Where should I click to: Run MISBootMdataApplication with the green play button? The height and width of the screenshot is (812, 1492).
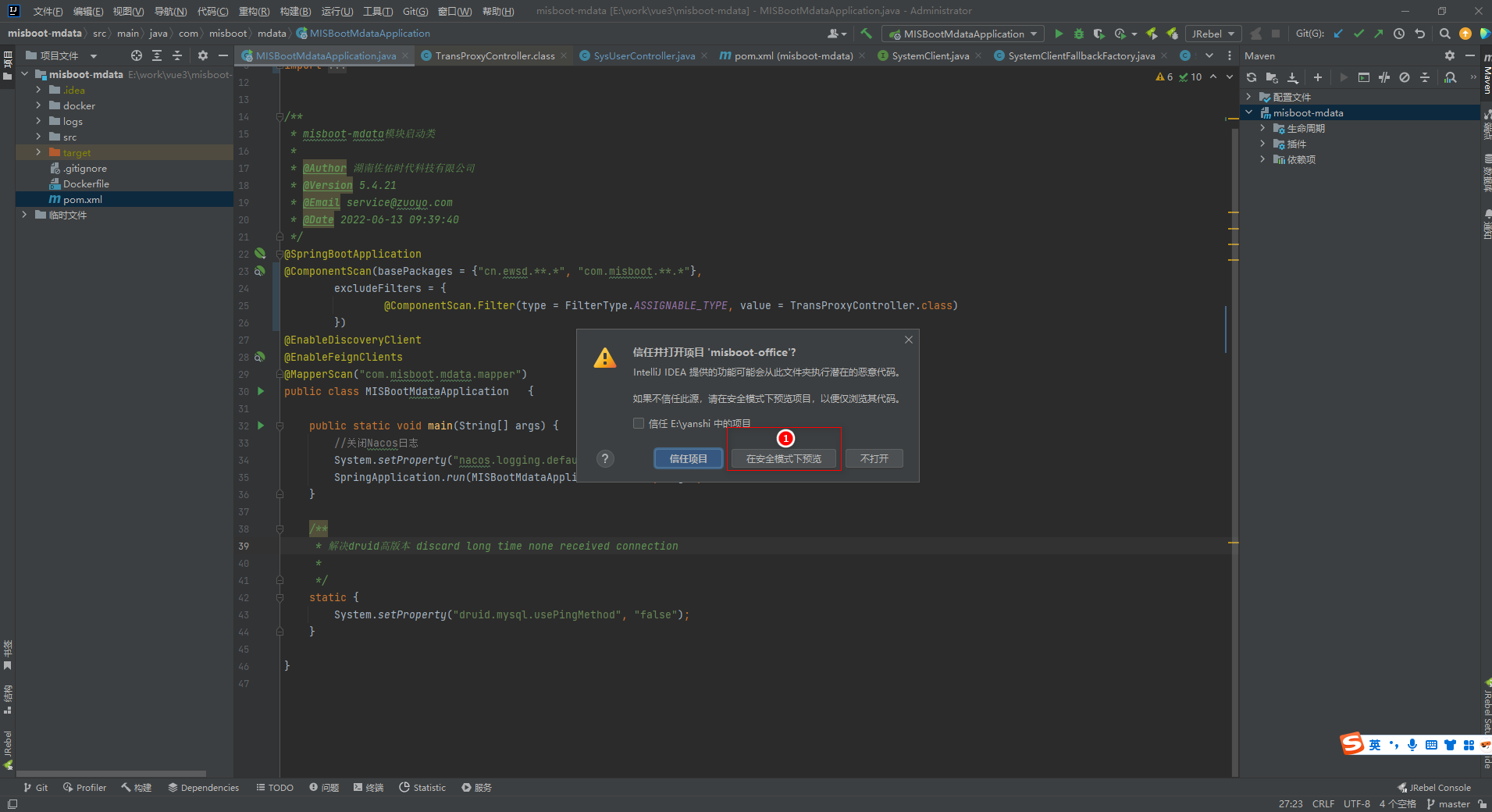coord(1059,34)
